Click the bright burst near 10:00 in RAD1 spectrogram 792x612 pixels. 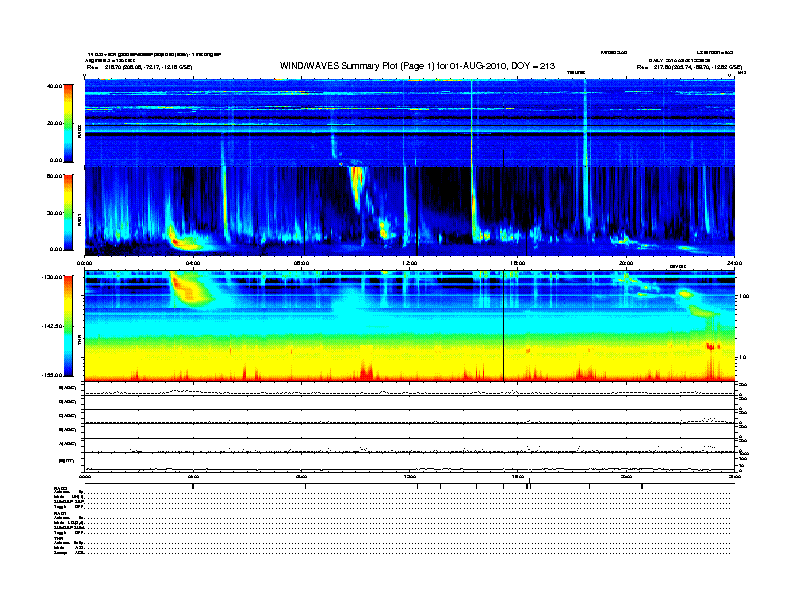pyautogui.click(x=357, y=187)
